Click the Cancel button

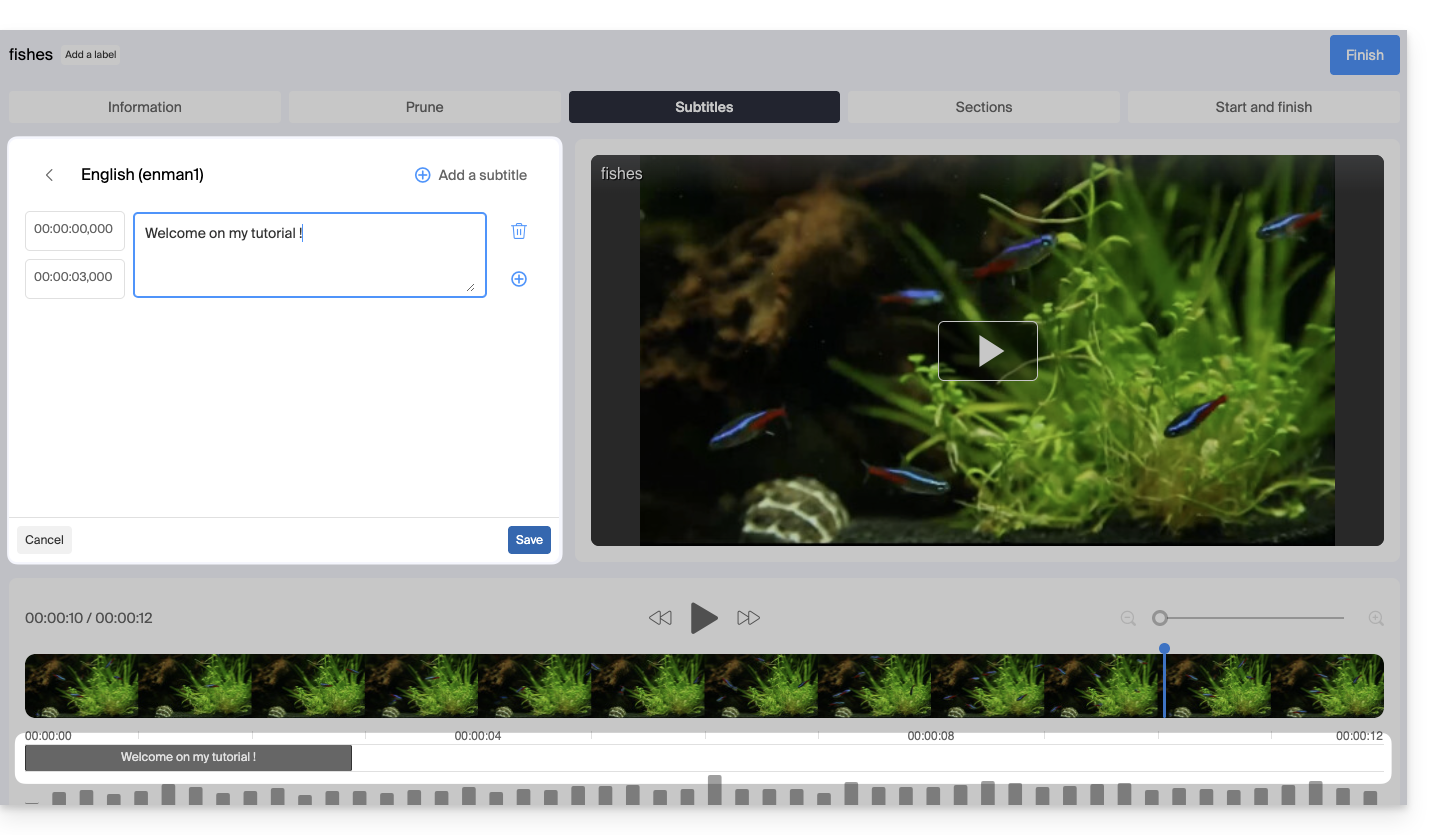pyautogui.click(x=44, y=540)
